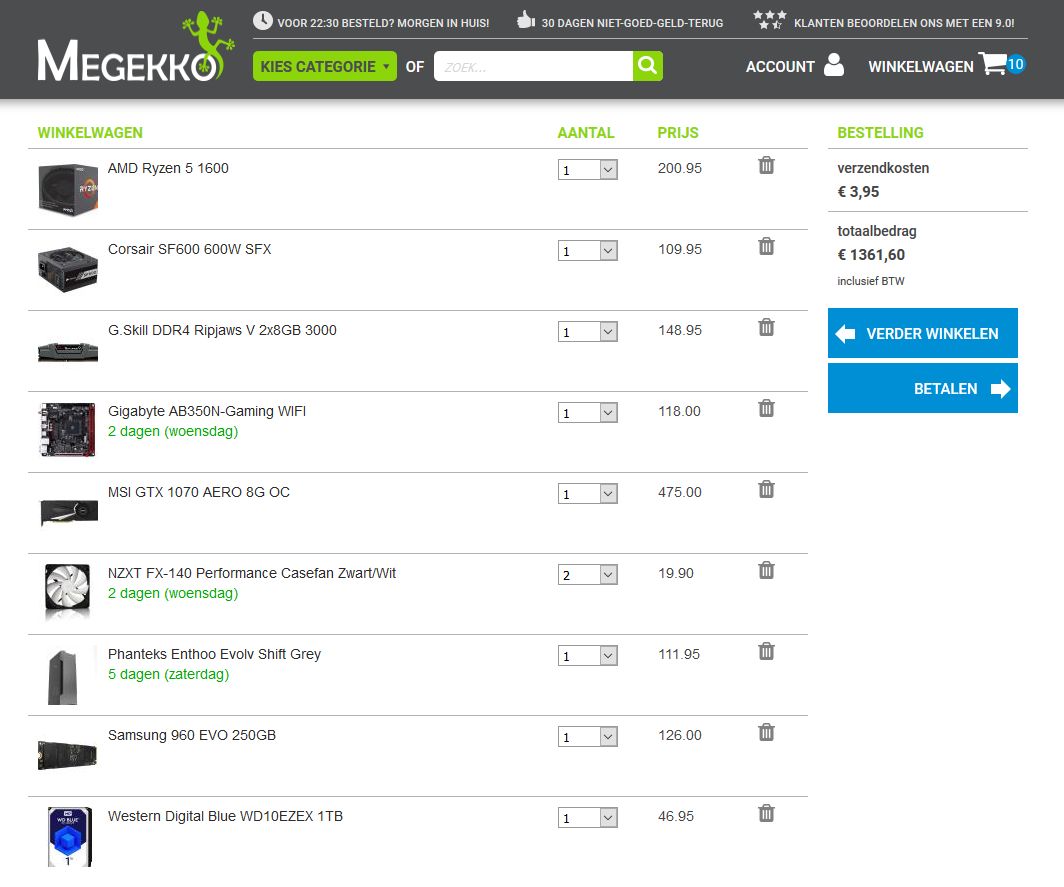The image size is (1064, 887).
Task: Delete Corsair SF600 600W SFX with trash icon
Action: [x=766, y=246]
